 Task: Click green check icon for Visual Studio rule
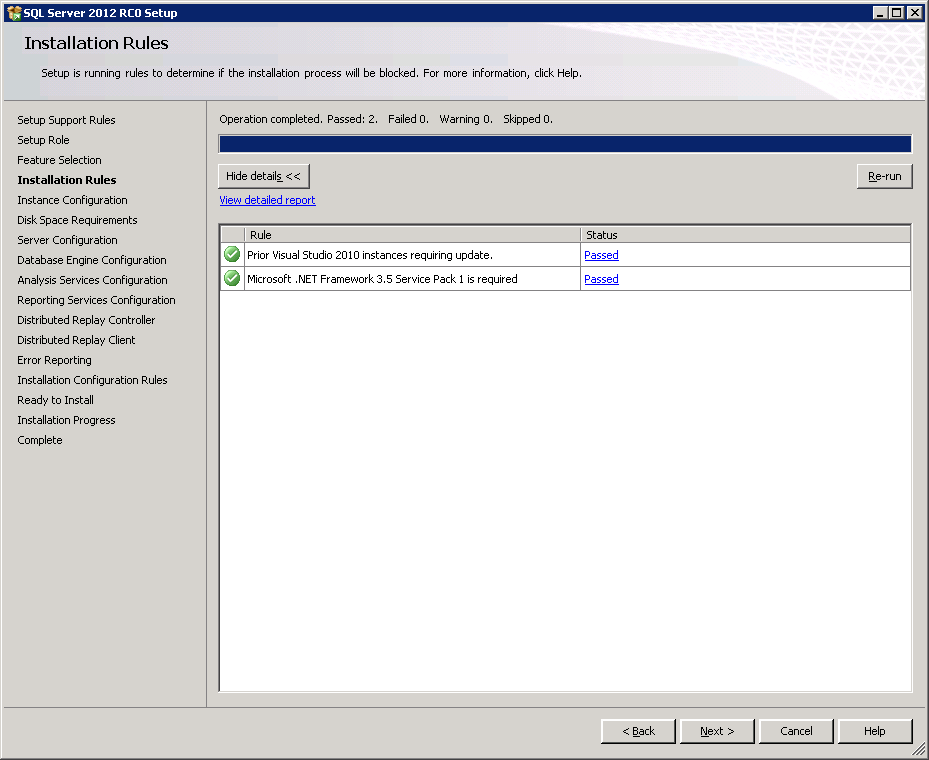232,255
